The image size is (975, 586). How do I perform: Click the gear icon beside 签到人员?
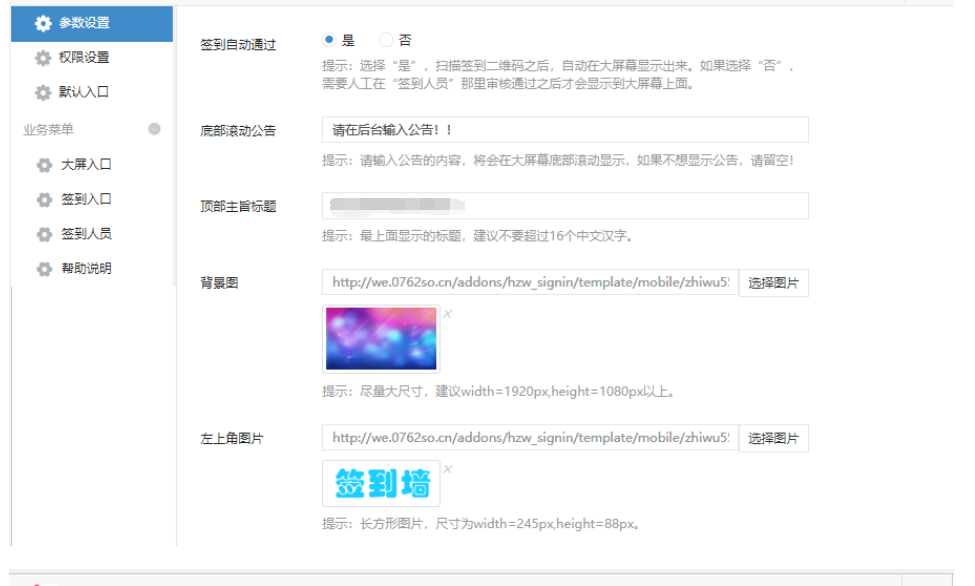pyautogui.click(x=43, y=231)
